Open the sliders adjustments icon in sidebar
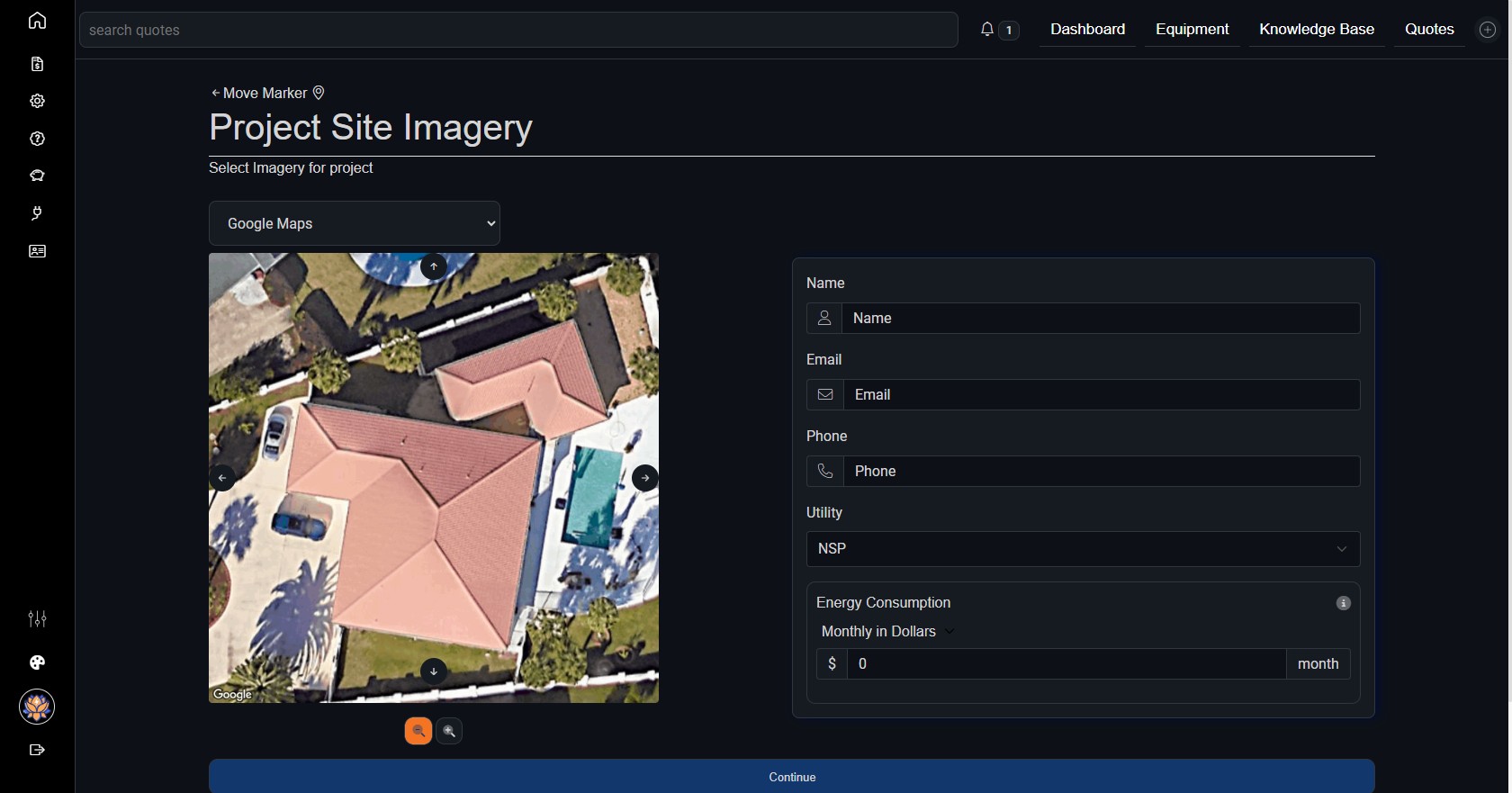The image size is (1512, 793). [37, 618]
